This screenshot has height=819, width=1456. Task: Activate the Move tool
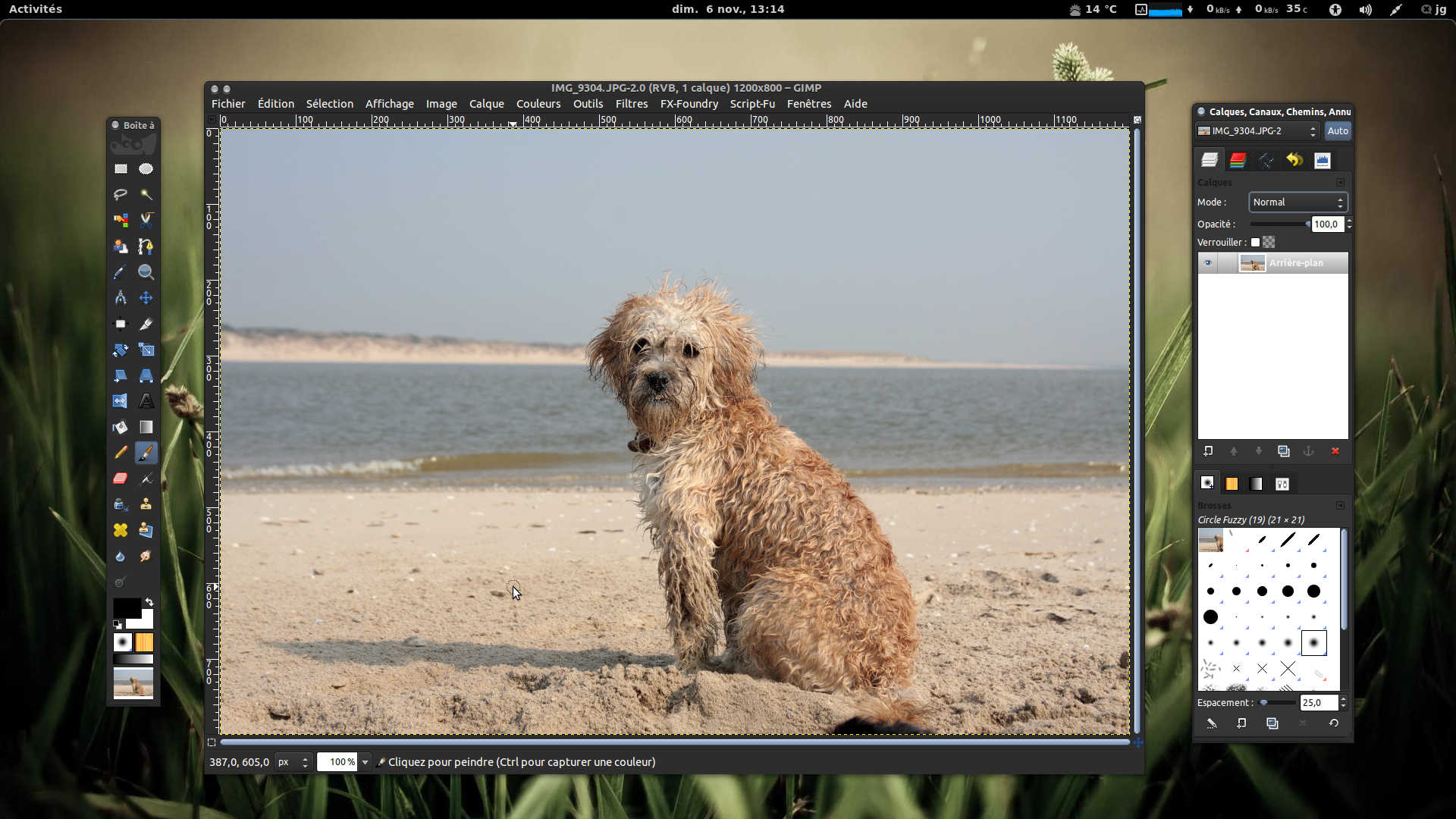(146, 298)
